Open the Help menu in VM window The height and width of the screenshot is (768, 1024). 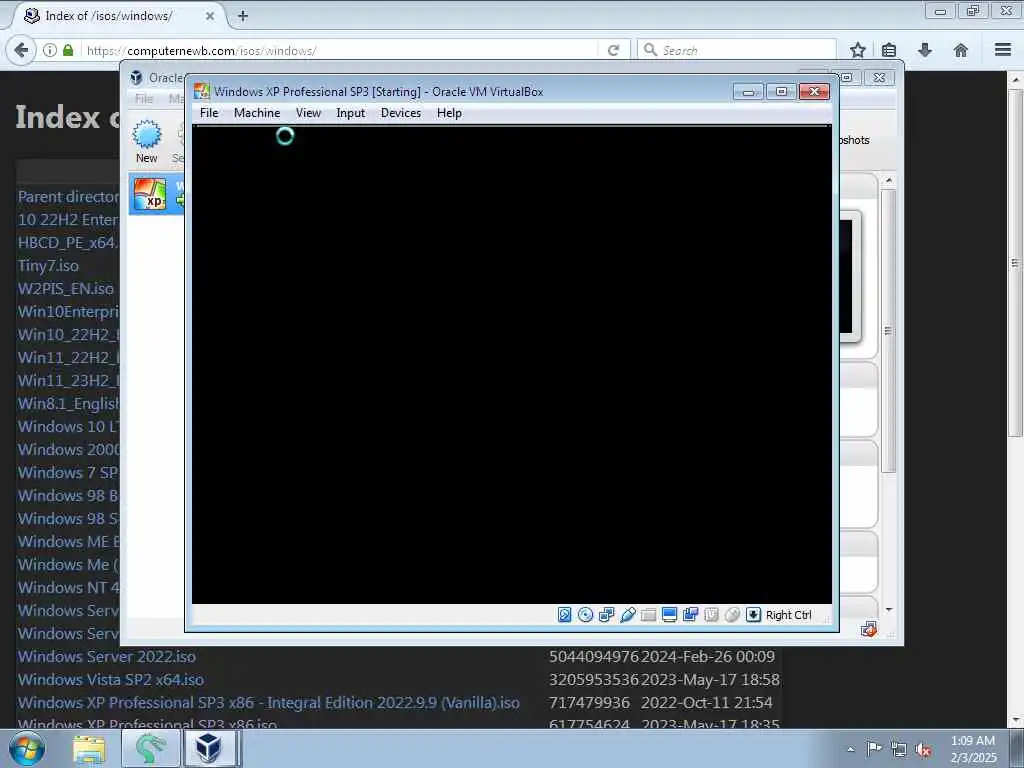point(449,113)
